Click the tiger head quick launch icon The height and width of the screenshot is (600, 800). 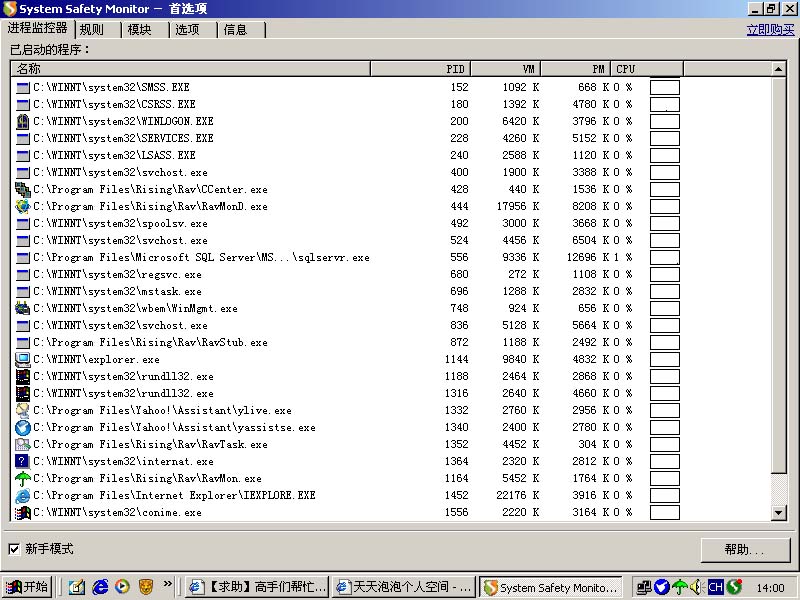click(146, 587)
